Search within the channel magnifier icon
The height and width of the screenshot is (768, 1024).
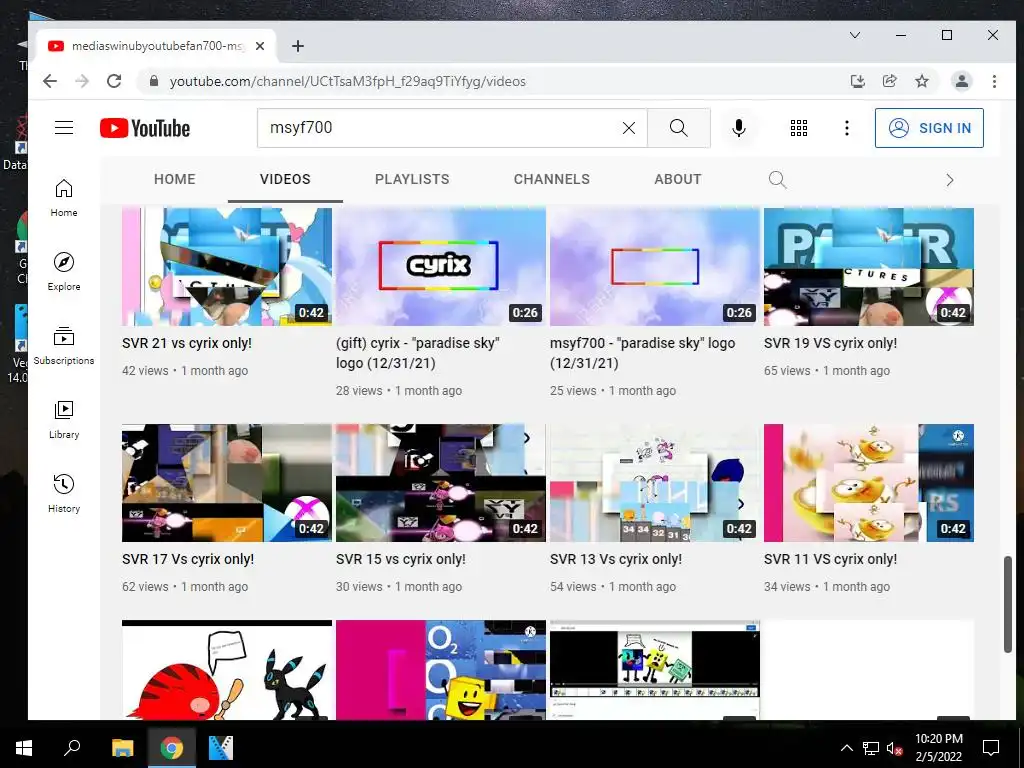777,180
